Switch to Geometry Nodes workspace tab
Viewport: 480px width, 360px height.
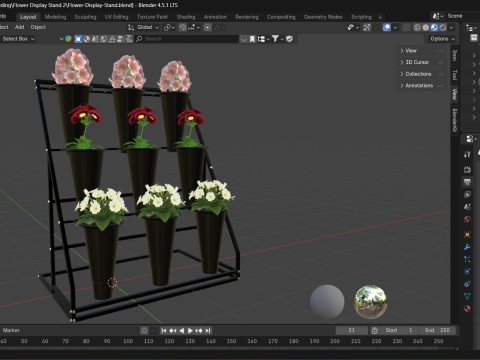[x=323, y=17]
